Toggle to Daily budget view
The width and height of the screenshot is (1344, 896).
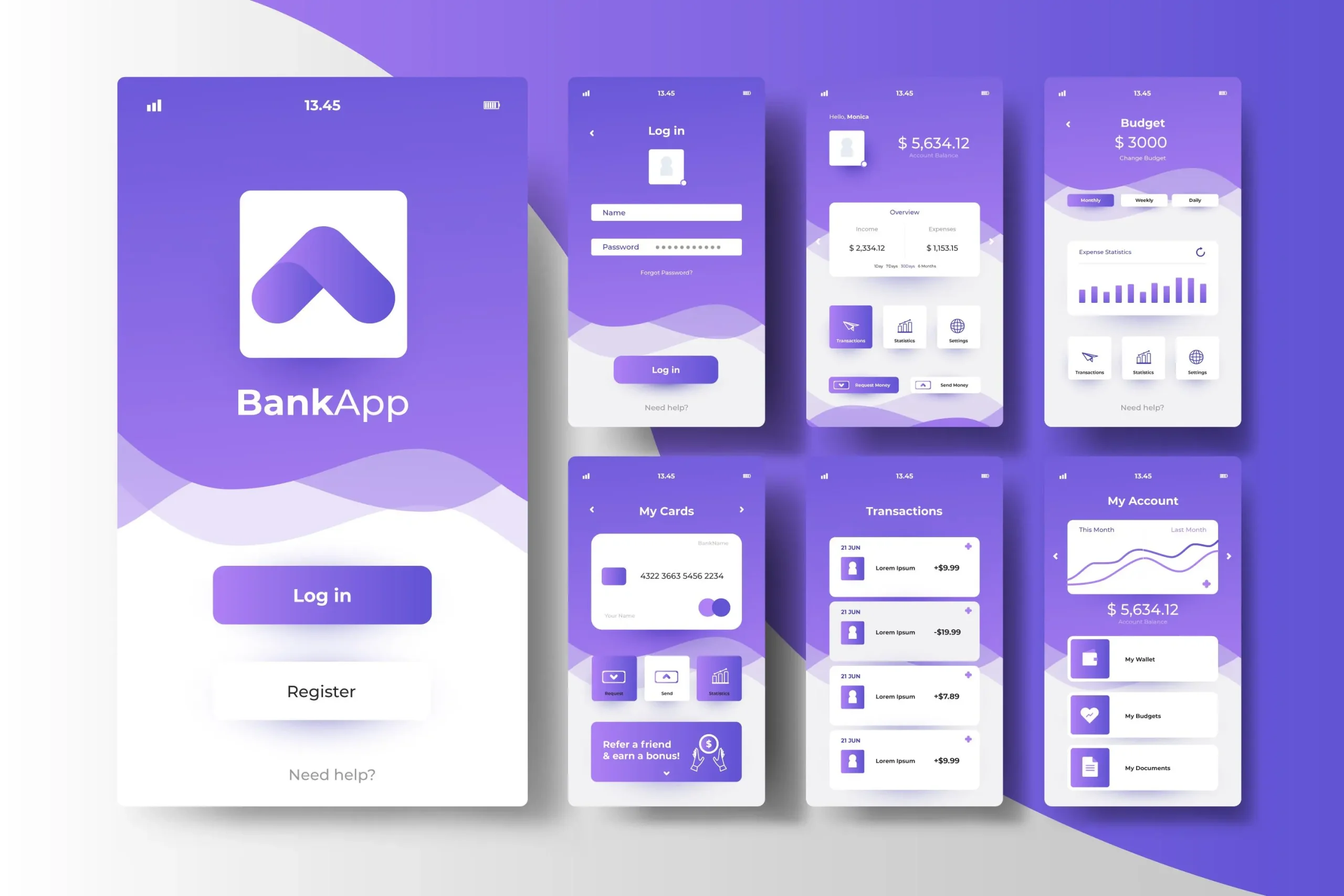tap(1196, 199)
